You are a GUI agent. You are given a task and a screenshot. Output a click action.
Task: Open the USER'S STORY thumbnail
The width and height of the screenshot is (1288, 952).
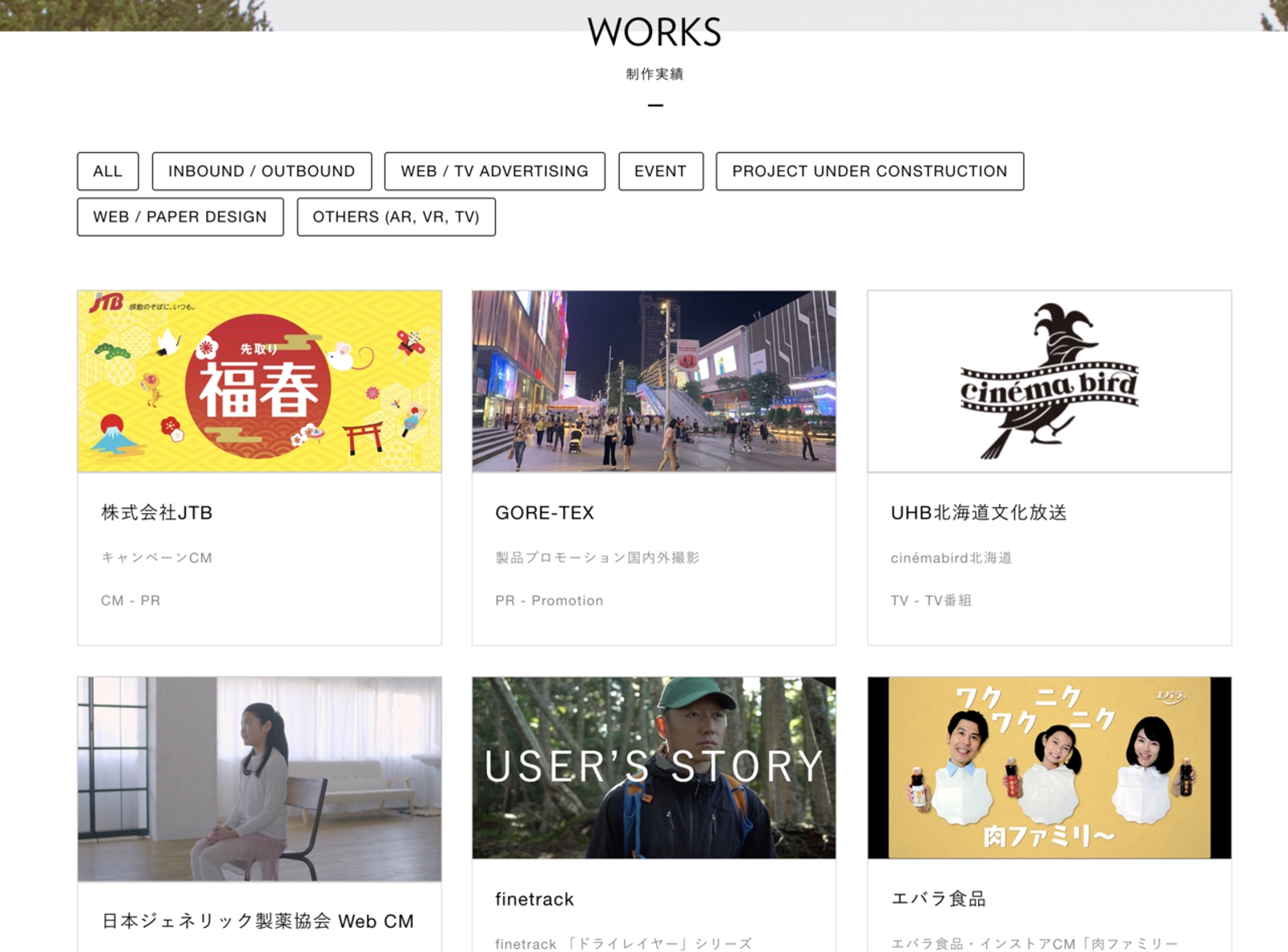coord(654,768)
